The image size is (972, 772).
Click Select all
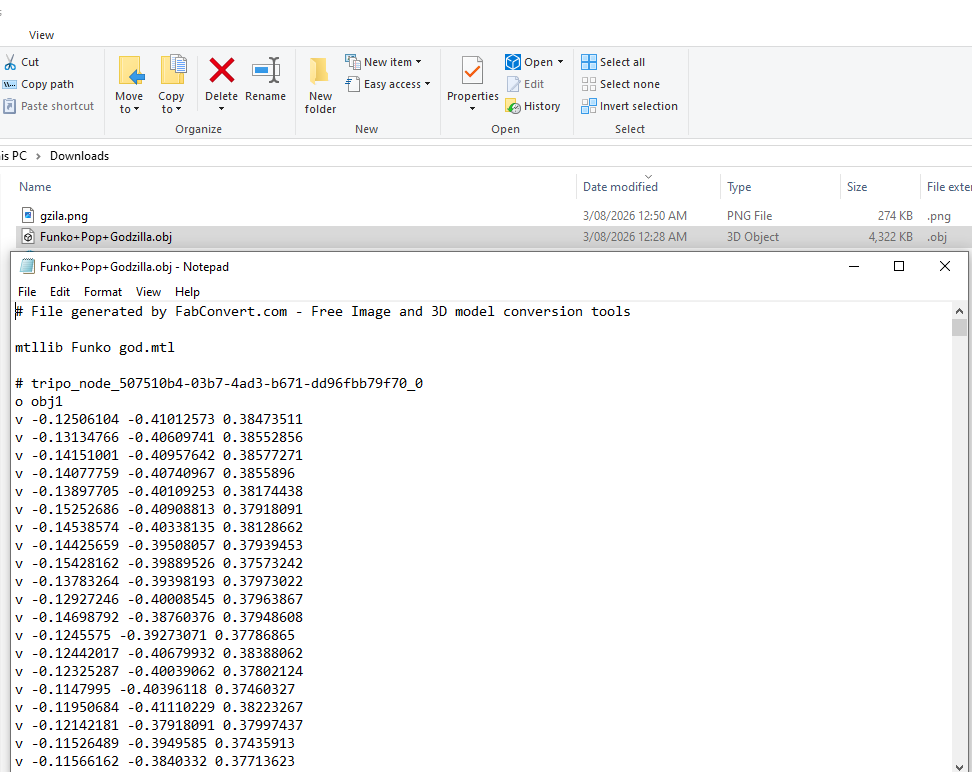(613, 62)
